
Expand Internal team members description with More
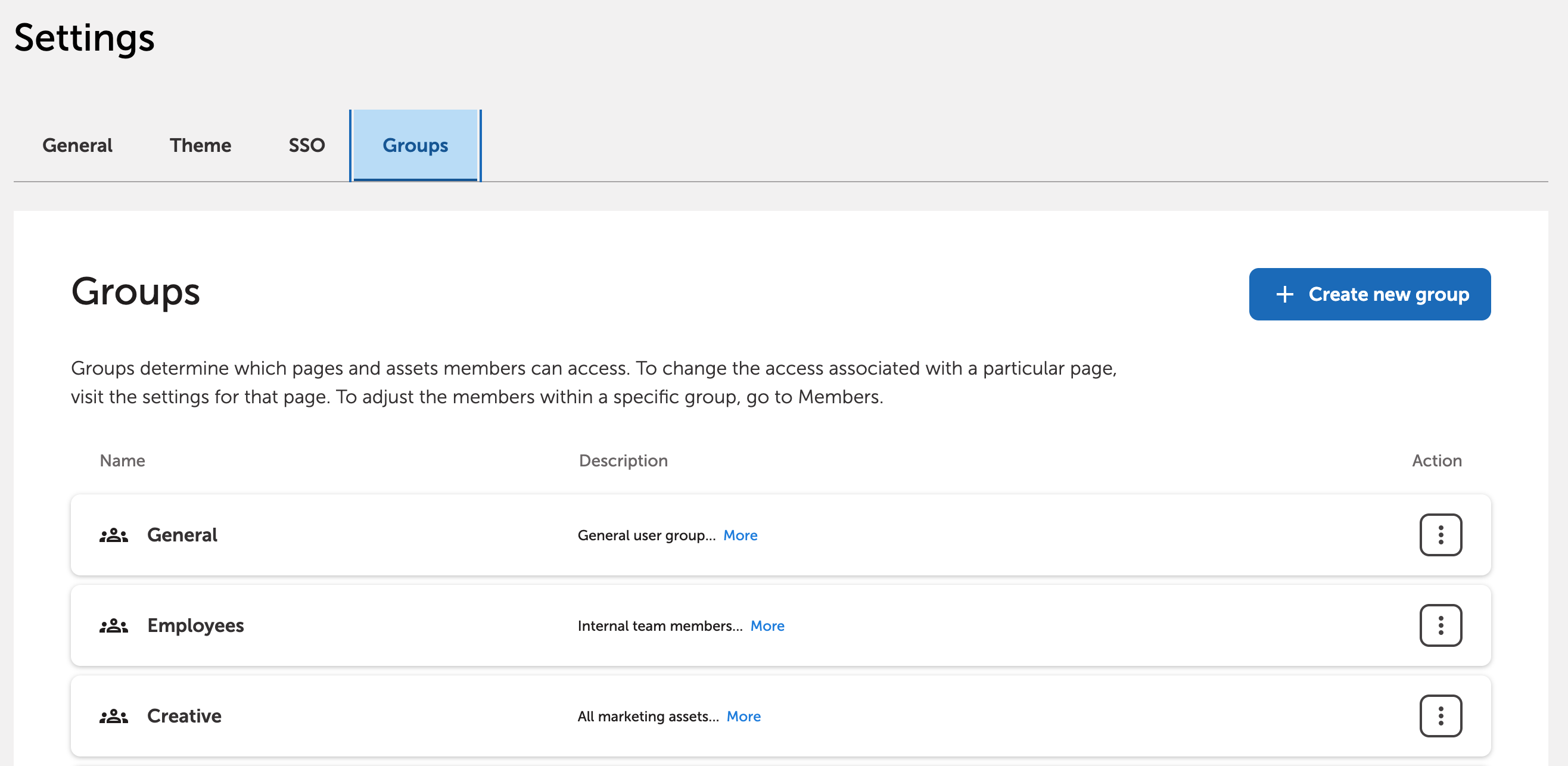767,626
